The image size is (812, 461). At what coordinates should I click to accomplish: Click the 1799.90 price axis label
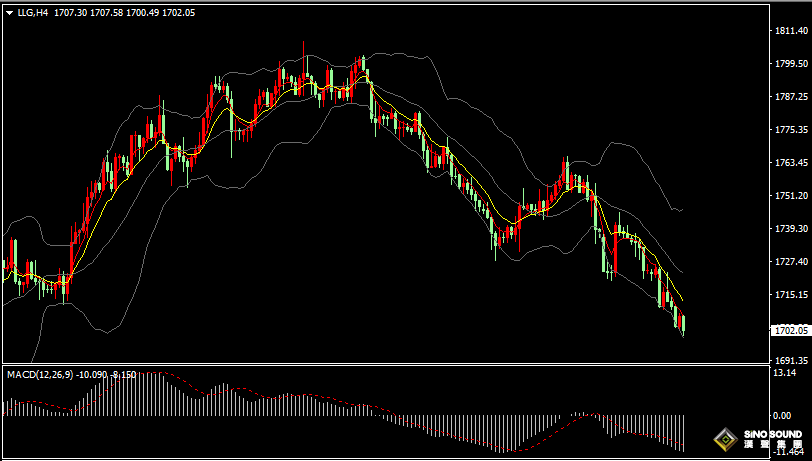pyautogui.click(x=790, y=64)
